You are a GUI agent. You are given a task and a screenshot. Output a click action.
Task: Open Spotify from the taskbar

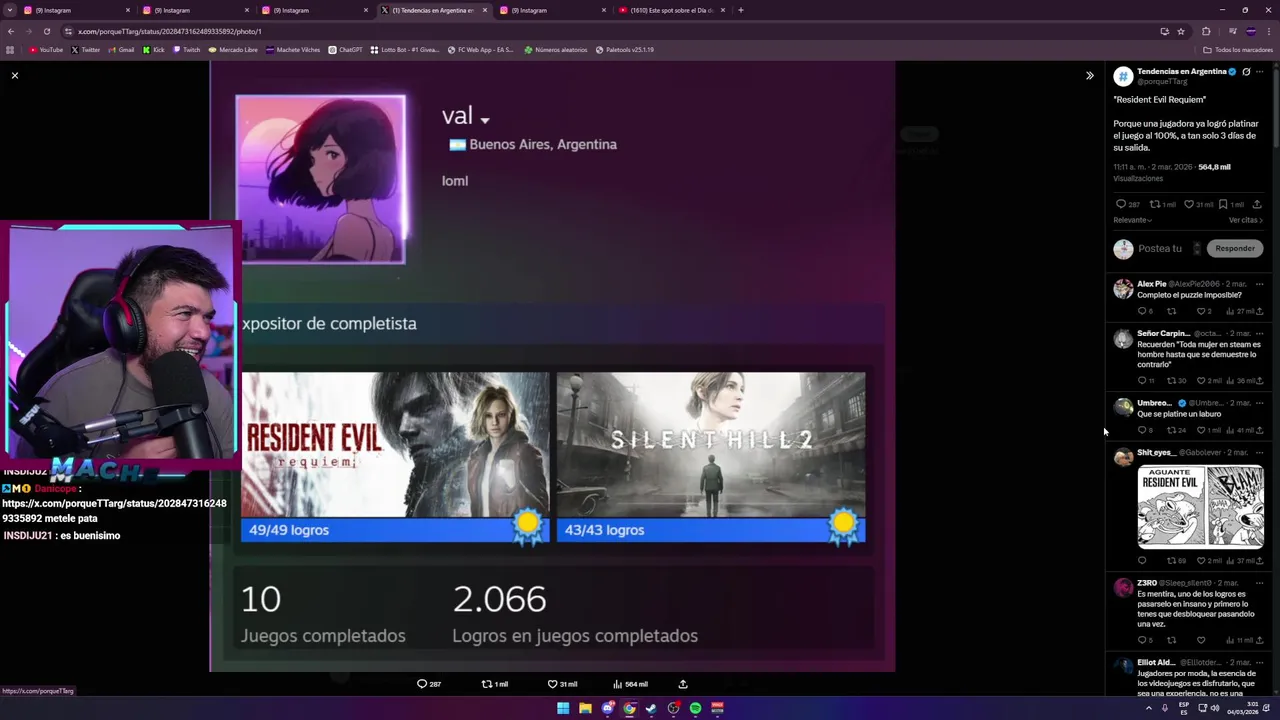coord(695,708)
